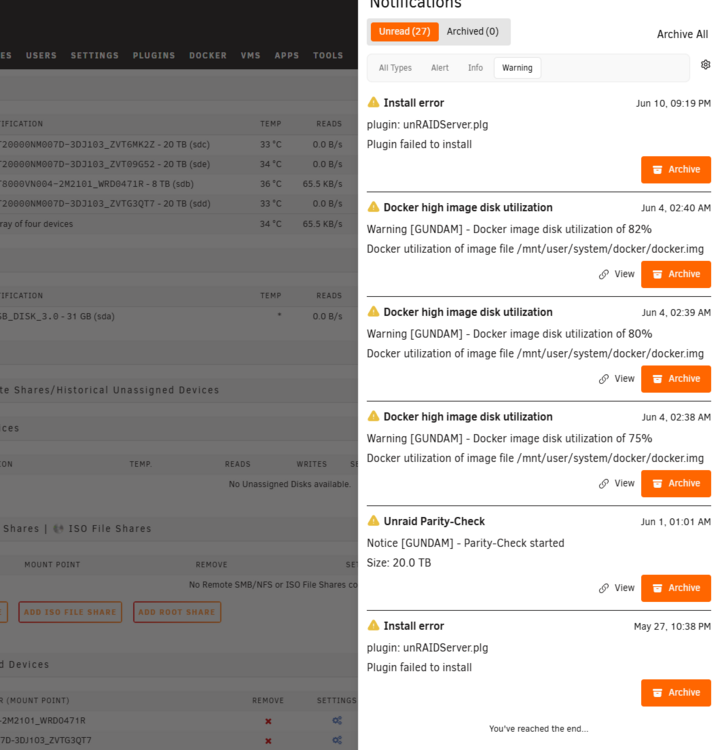The width and height of the screenshot is (720, 750).
Task: View the Docker 80% utilization notification
Action: [x=617, y=379]
